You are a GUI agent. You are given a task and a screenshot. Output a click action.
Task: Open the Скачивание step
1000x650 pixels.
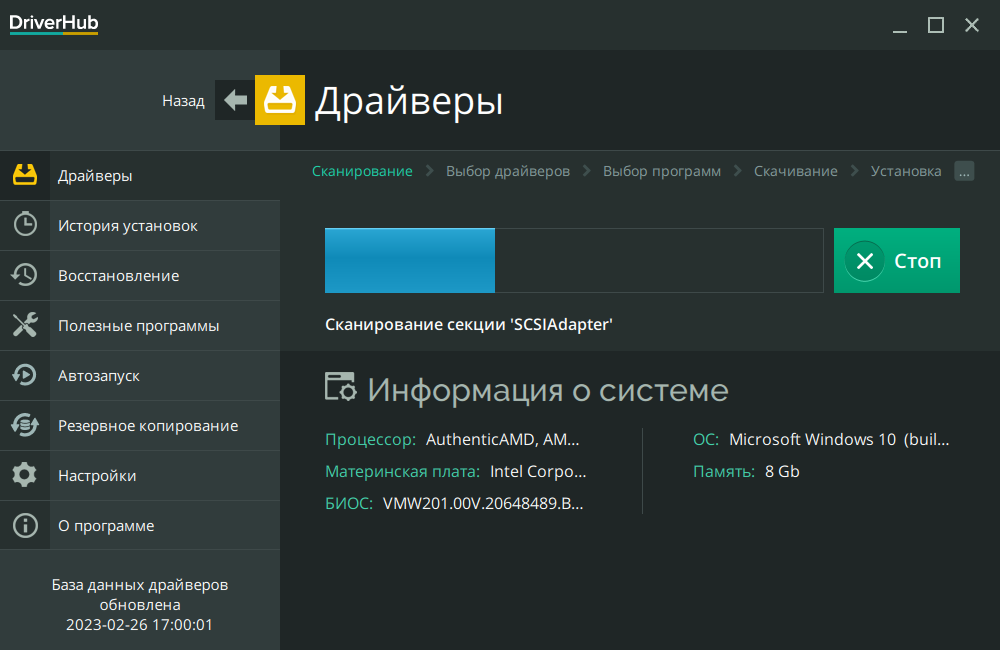click(x=796, y=171)
